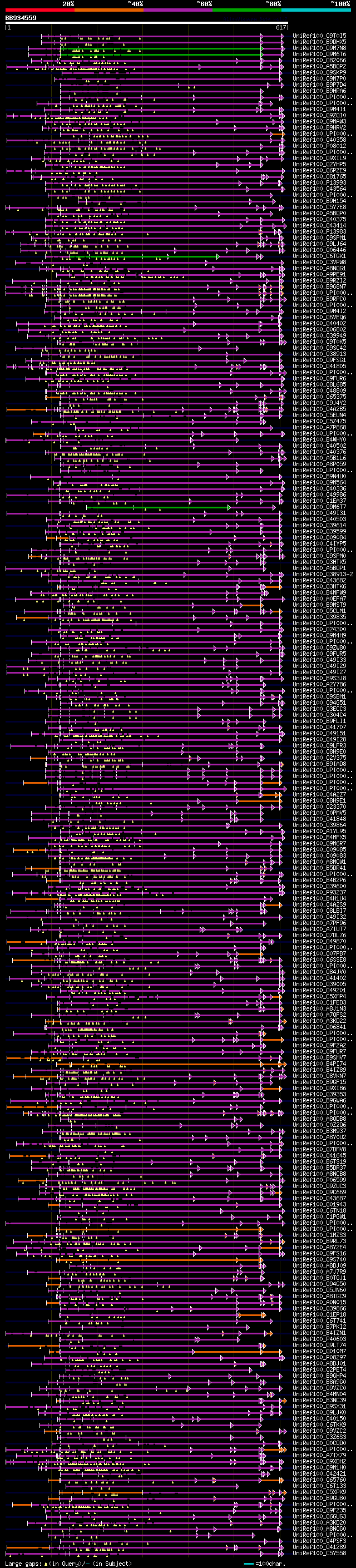Select hit label UniRef100_B9G8N7
356x1568 pixels.
[319, 286]
